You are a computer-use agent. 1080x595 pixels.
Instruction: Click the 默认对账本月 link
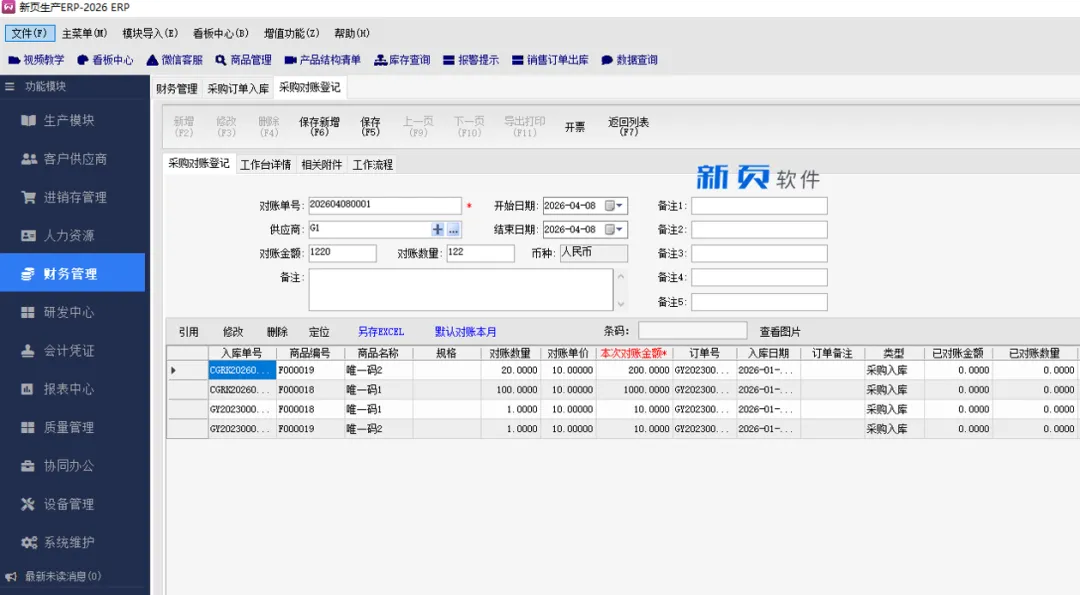[466, 332]
